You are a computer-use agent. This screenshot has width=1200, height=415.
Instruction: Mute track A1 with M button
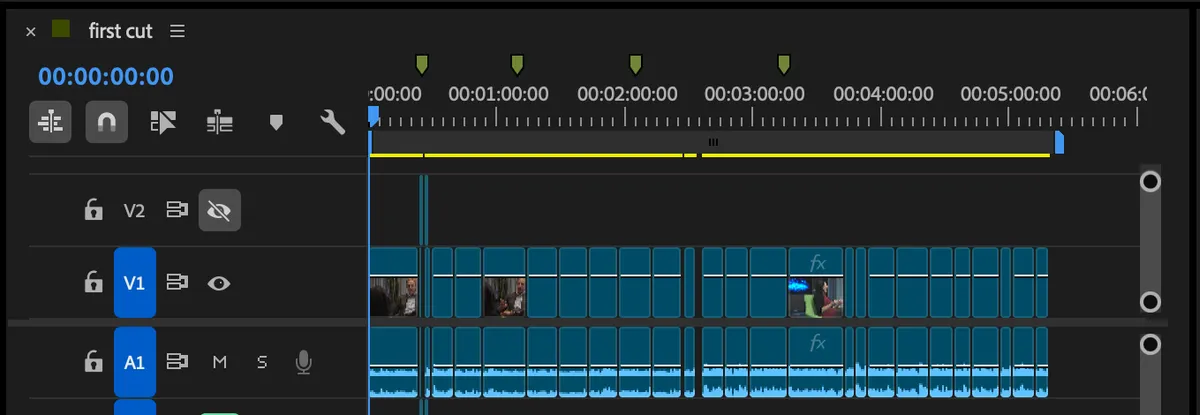219,362
